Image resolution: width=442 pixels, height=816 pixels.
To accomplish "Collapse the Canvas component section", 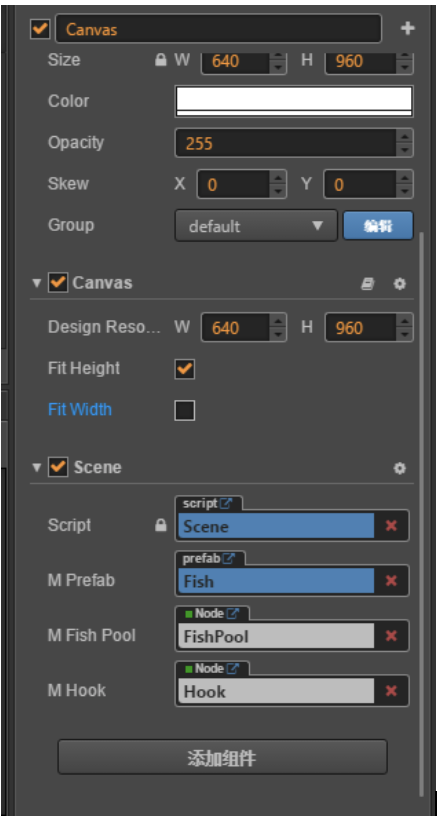I will coord(36,283).
